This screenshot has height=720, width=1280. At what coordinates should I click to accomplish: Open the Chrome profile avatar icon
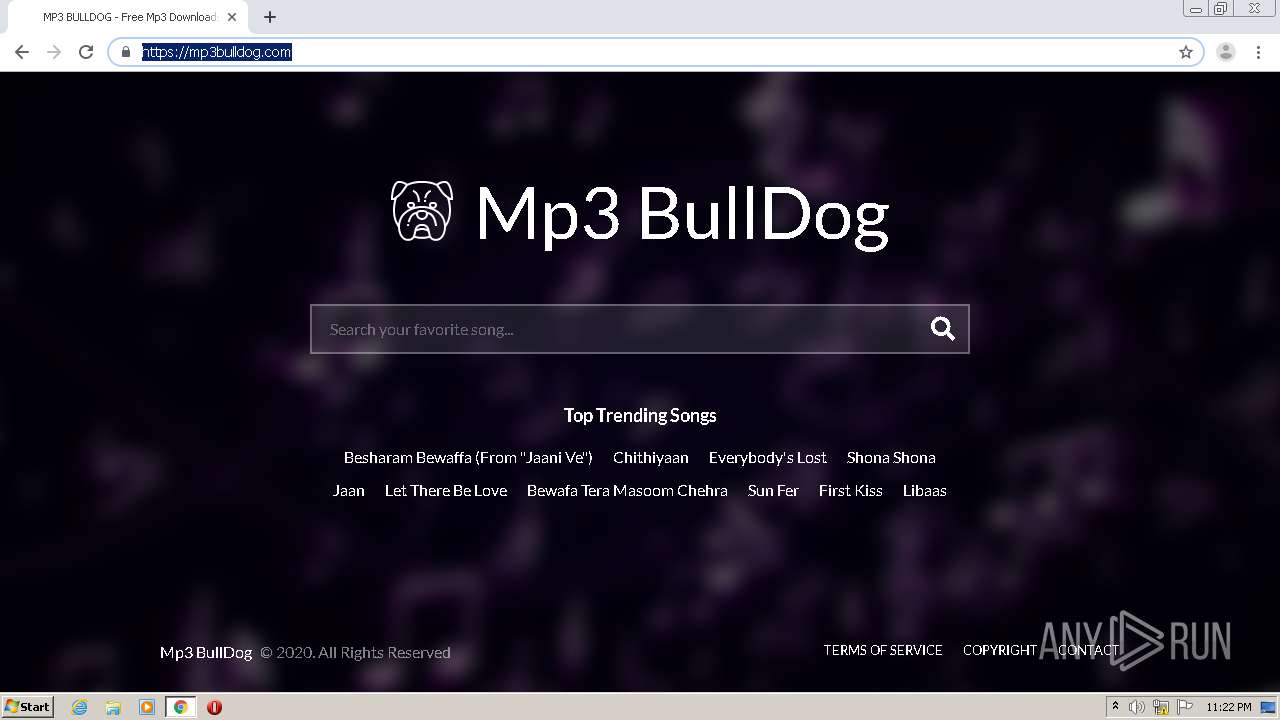(1226, 52)
